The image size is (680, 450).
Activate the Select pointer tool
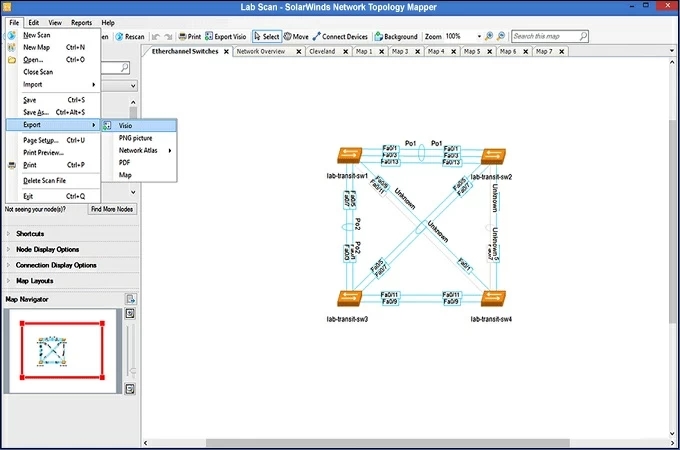pyautogui.click(x=267, y=37)
